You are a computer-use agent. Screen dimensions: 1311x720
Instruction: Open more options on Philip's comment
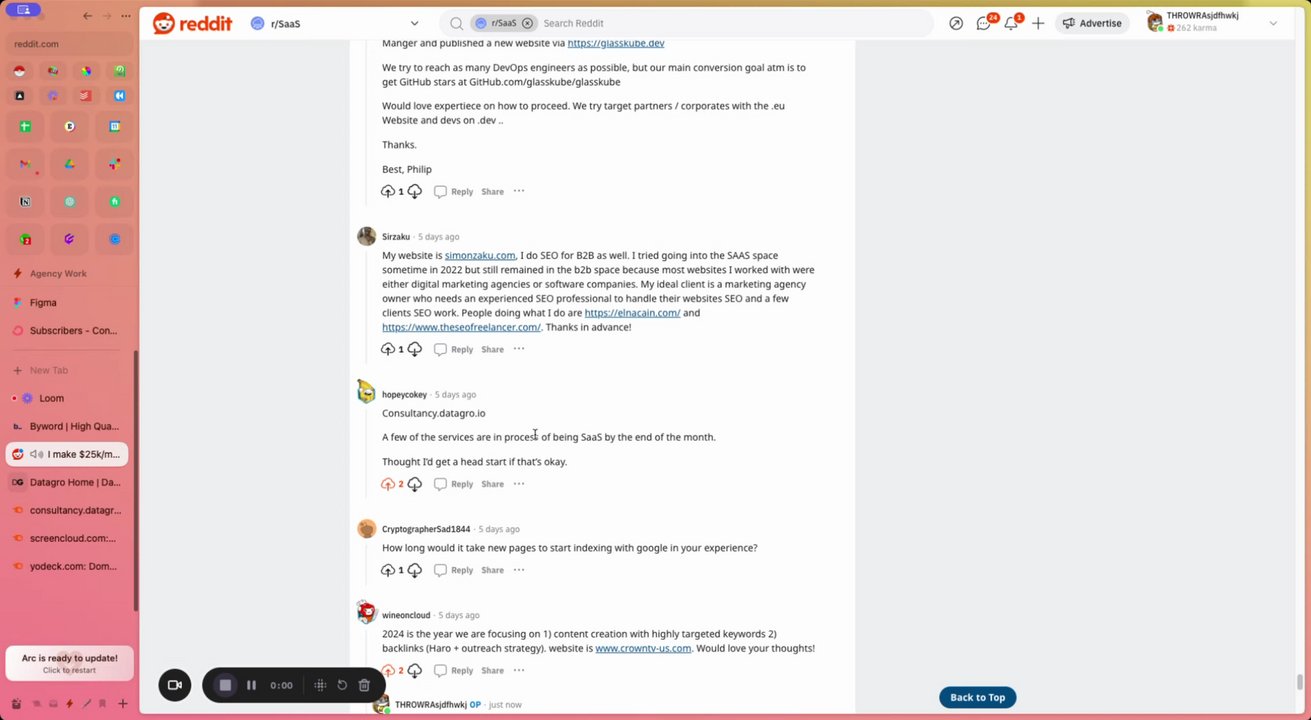(518, 191)
